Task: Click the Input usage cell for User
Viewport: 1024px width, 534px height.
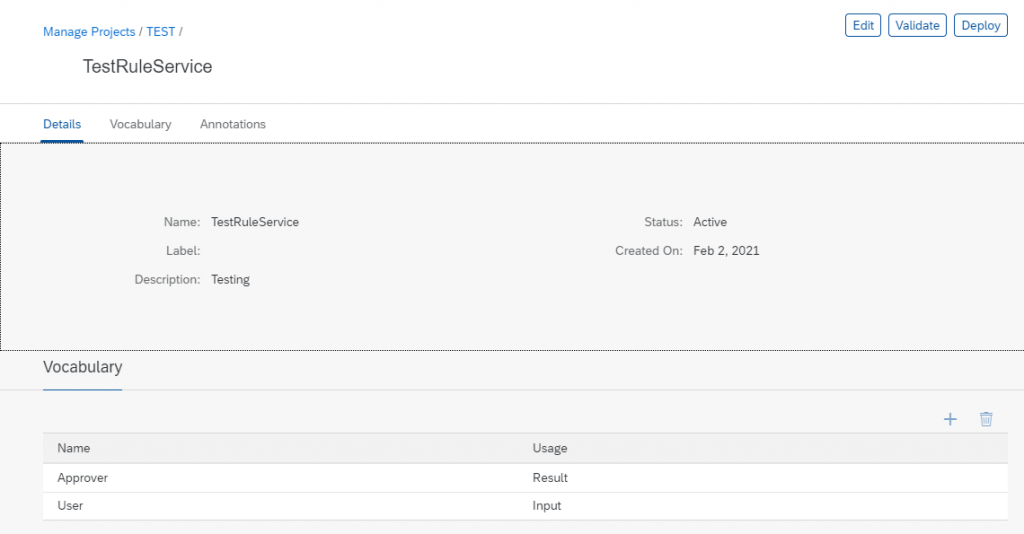Action: [x=547, y=506]
